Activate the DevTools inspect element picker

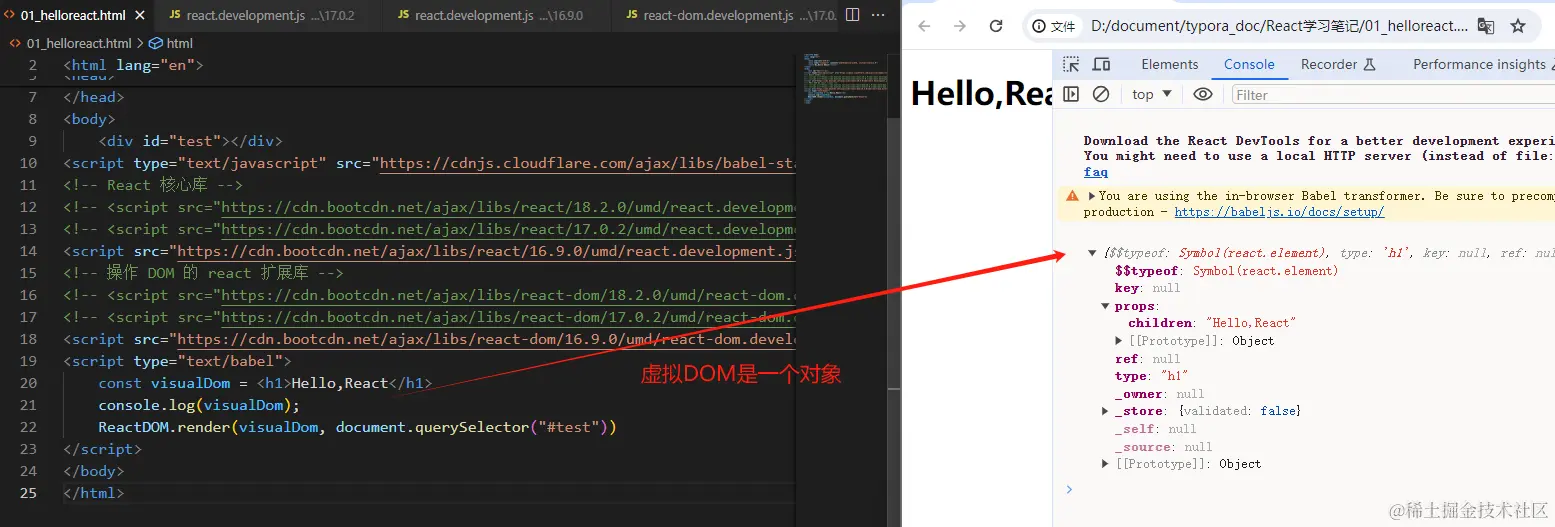[x=1071, y=65]
